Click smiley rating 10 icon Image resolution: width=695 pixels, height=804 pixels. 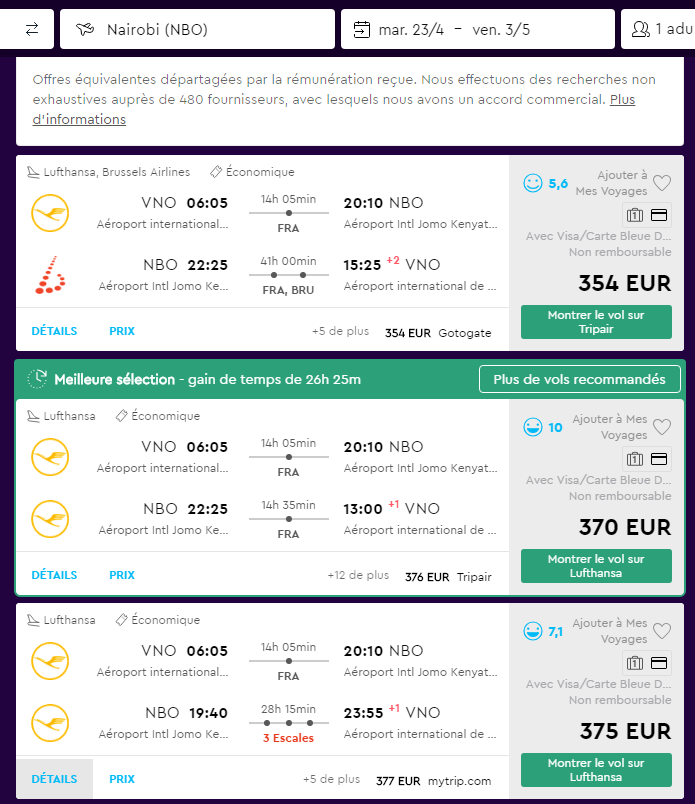[533, 427]
